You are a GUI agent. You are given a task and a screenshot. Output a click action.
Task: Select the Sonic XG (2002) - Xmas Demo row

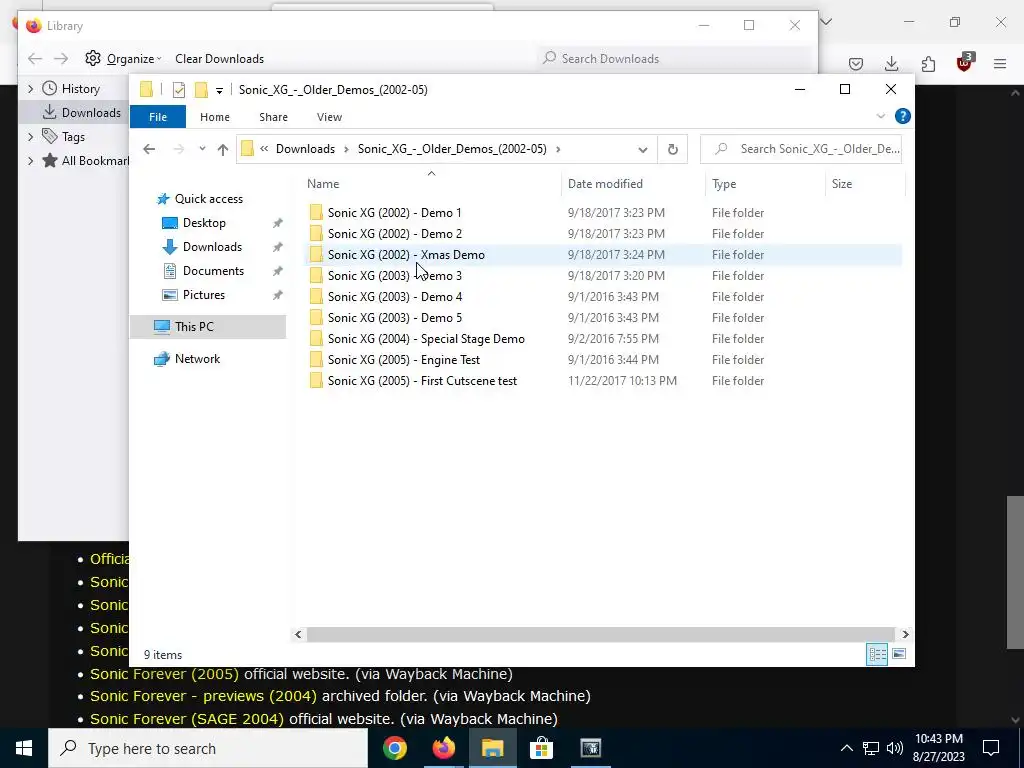(603, 255)
